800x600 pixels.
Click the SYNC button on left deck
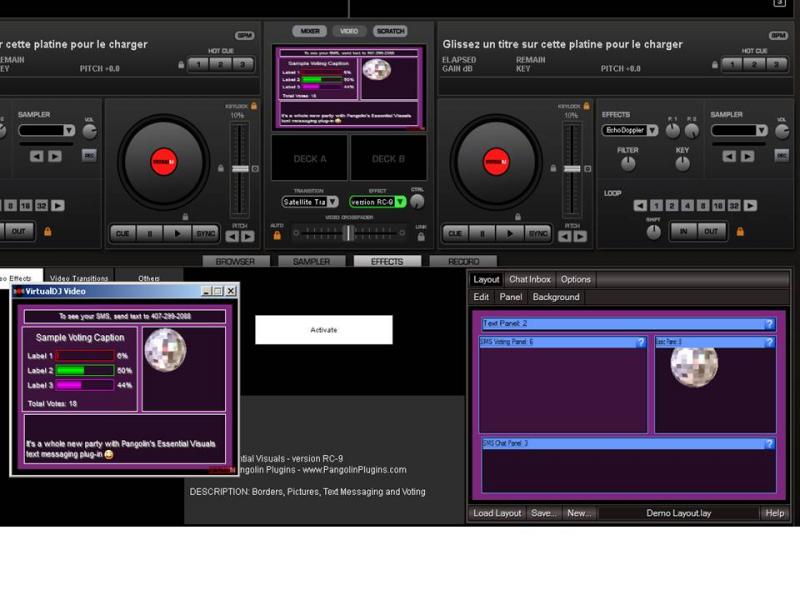point(206,233)
